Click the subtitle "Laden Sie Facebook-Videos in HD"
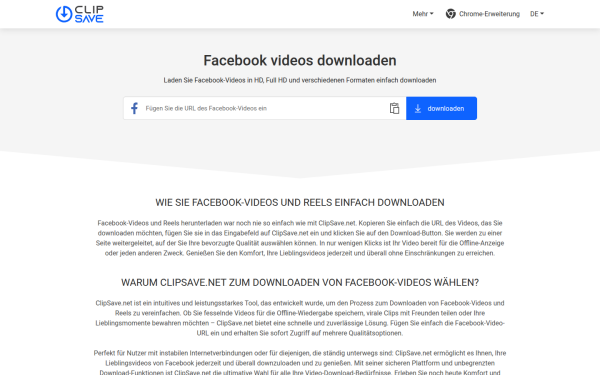The width and height of the screenshot is (600, 375). click(x=300, y=80)
